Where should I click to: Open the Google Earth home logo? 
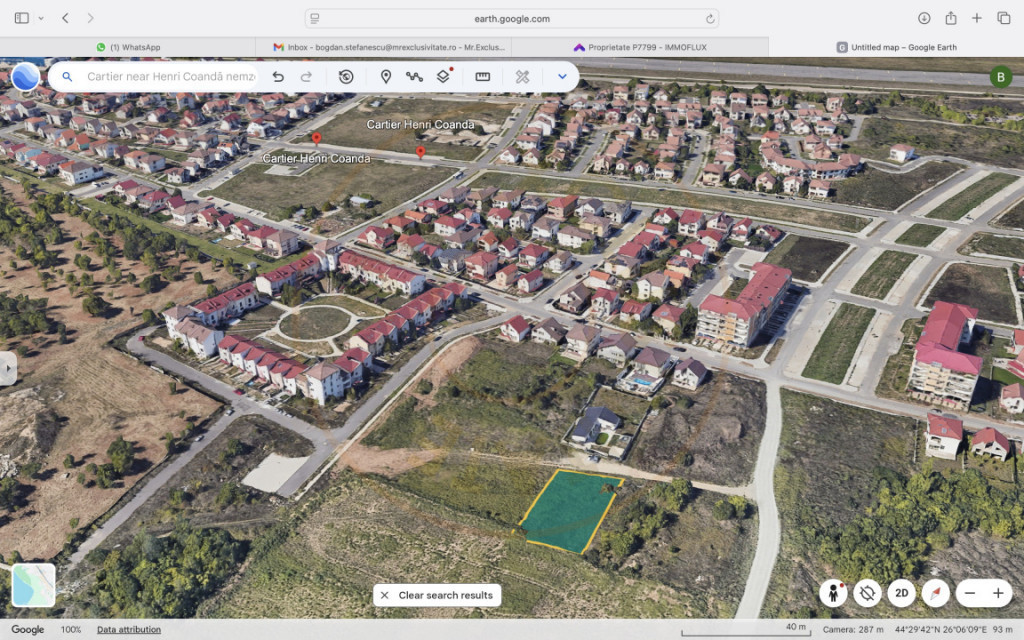(x=26, y=77)
